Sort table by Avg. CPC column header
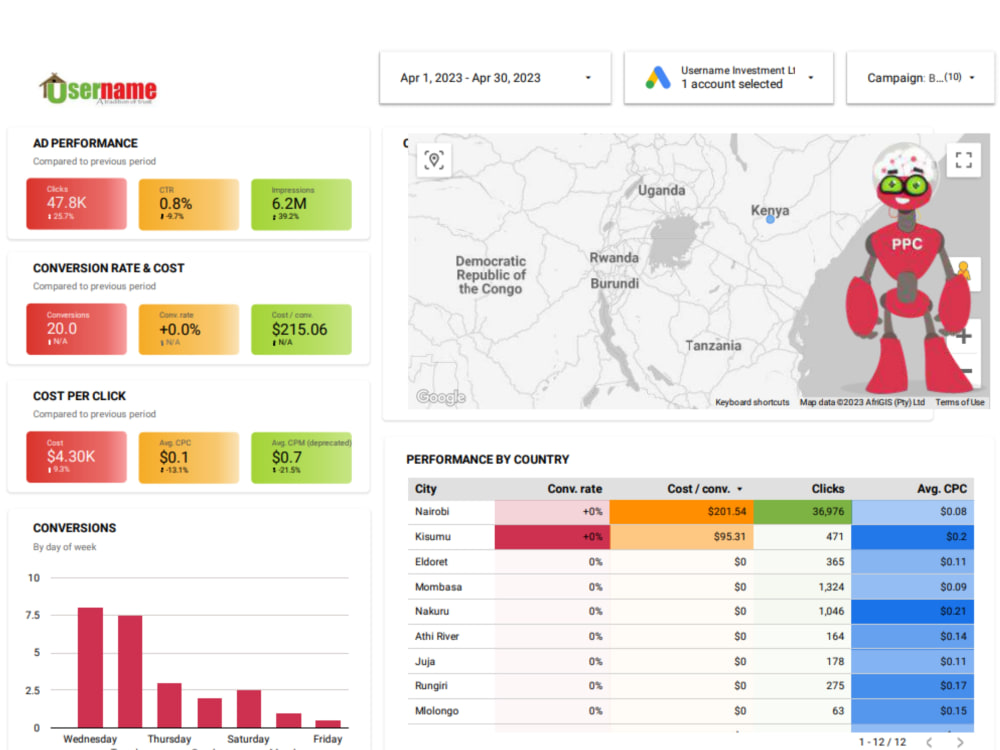This screenshot has width=1000, height=750. 942,489
